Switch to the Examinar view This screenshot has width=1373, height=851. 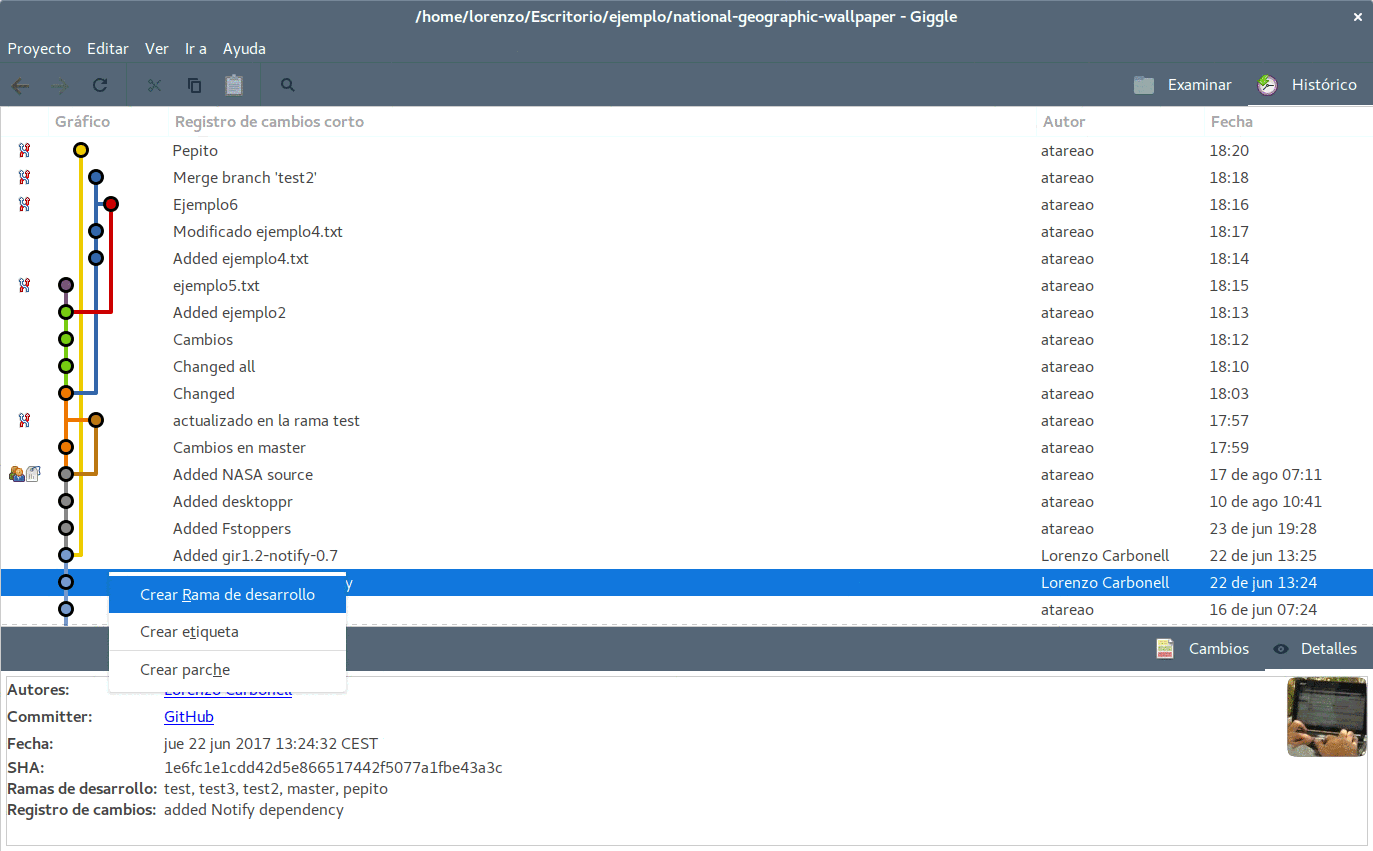pyautogui.click(x=1183, y=84)
